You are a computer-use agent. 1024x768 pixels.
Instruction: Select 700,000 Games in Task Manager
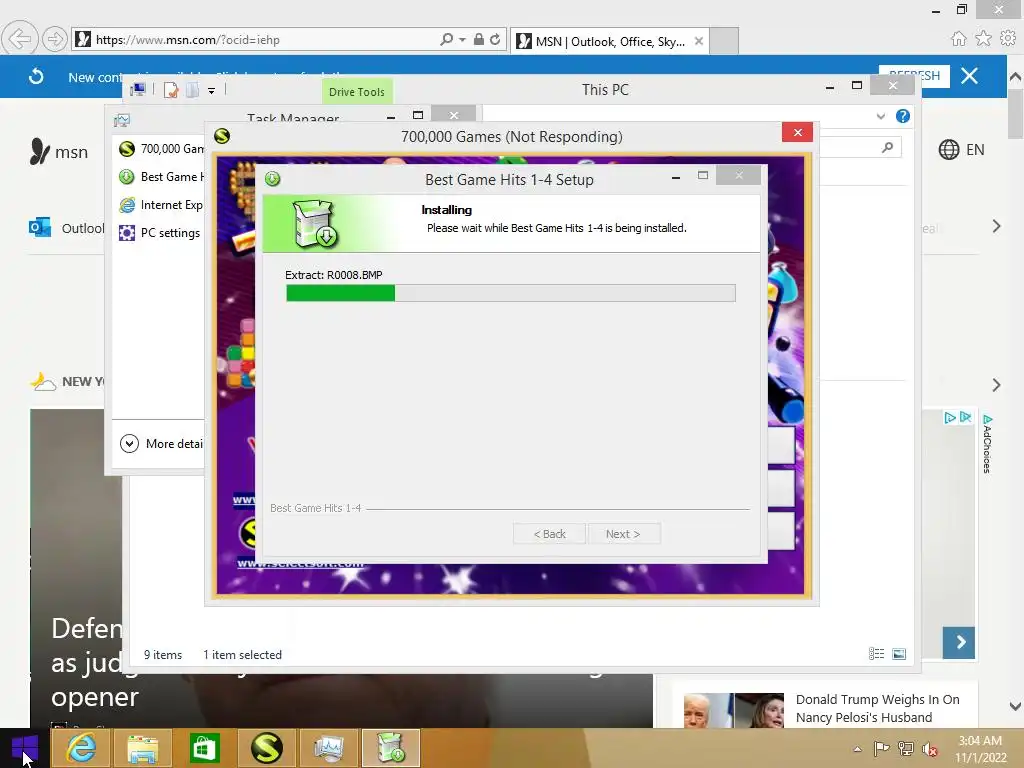pos(161,149)
